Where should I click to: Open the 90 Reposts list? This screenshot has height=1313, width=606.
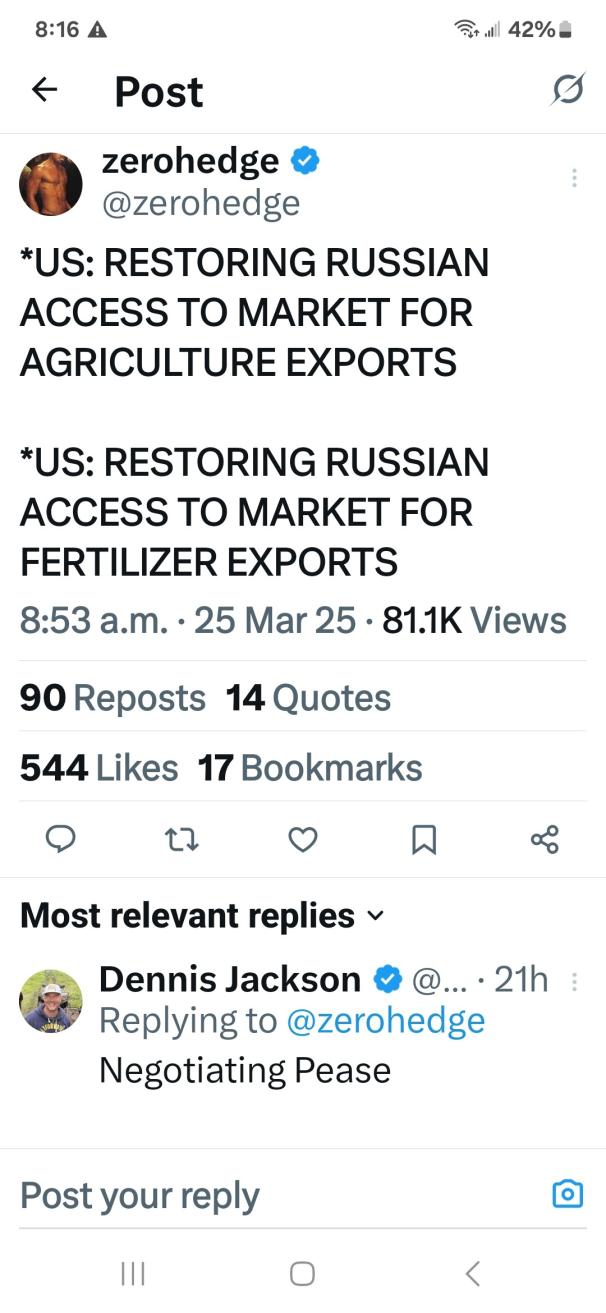point(113,698)
